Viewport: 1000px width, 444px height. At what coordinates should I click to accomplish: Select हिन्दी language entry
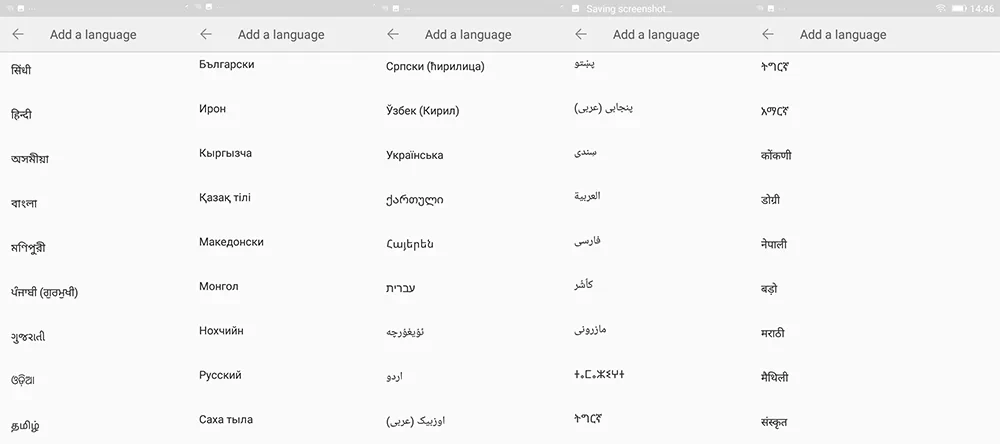point(22,114)
